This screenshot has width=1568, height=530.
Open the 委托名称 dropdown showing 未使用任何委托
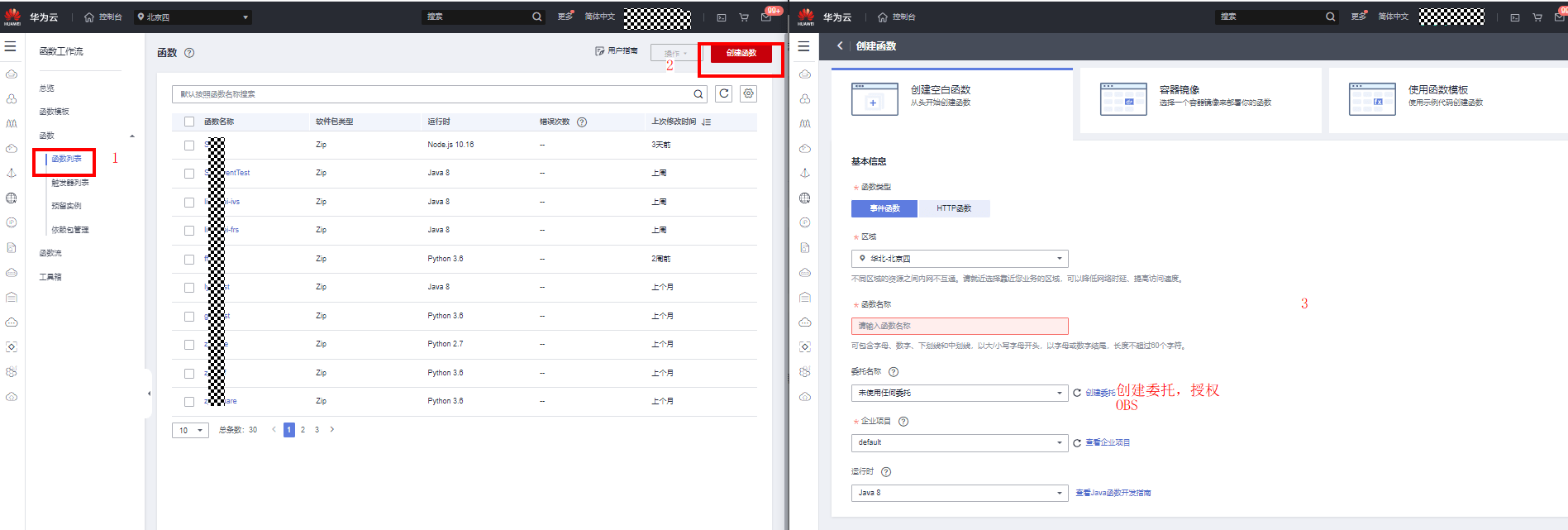[960, 393]
